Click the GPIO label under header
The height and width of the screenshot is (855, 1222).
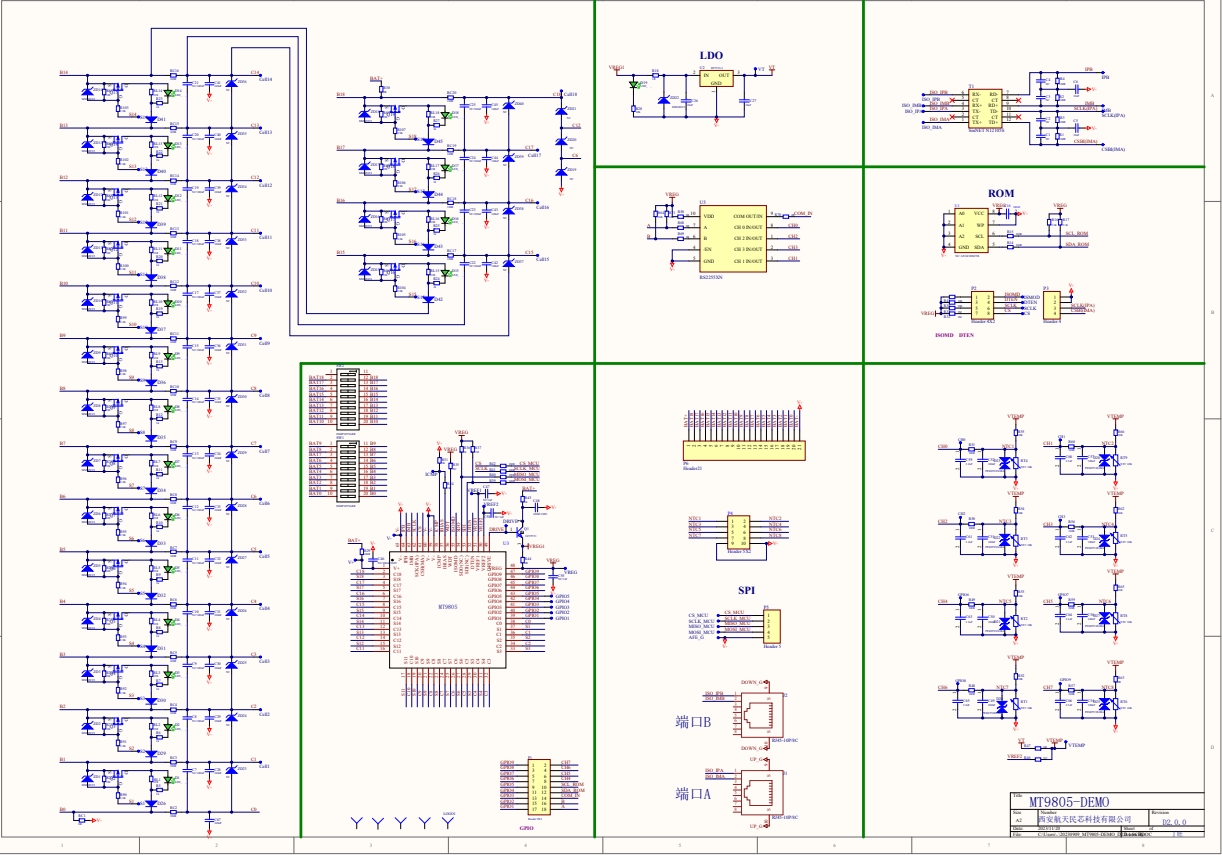[527, 829]
